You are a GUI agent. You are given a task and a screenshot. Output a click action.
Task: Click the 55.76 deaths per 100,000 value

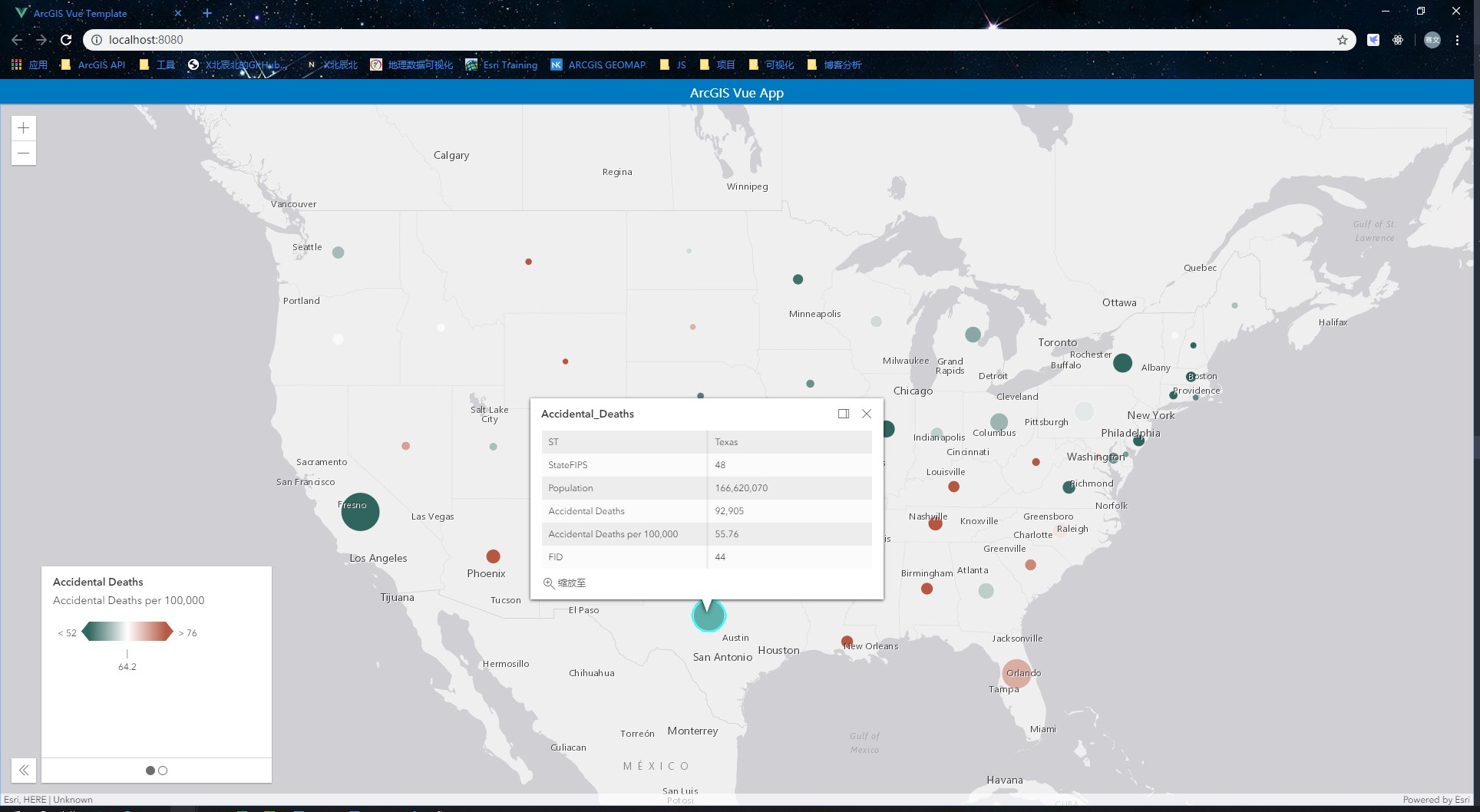coord(727,534)
